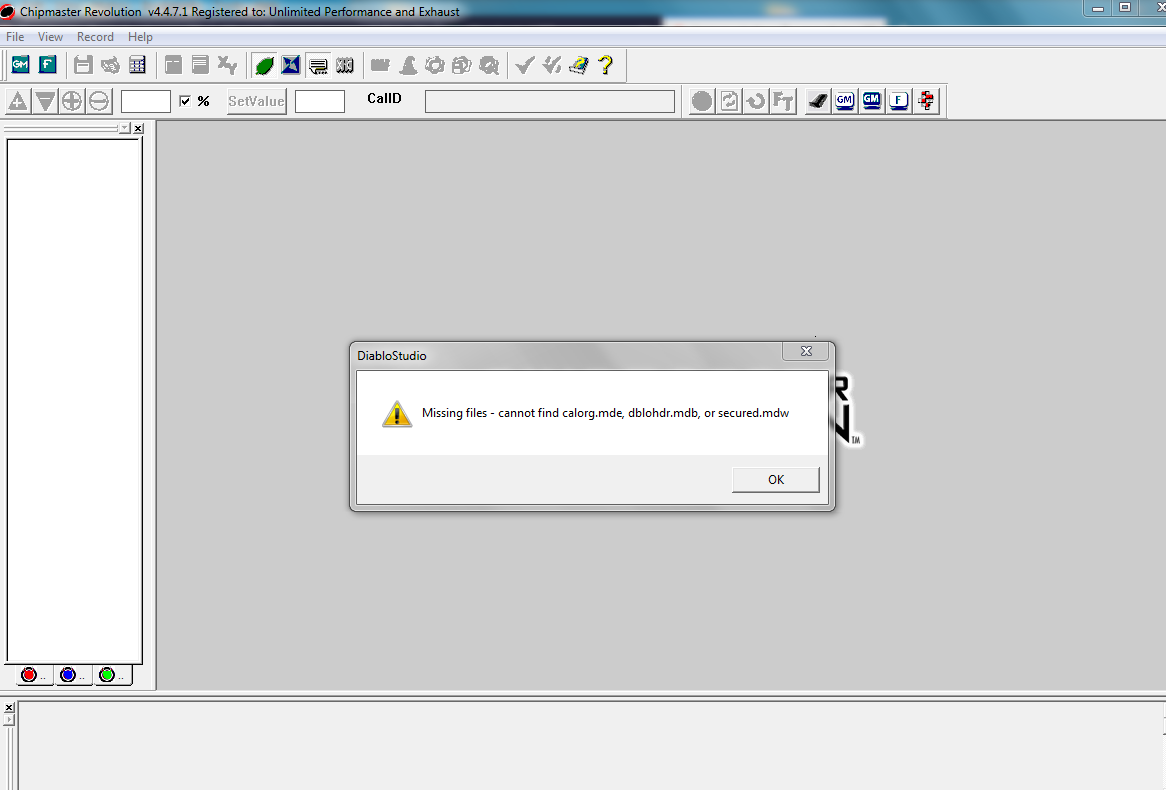This screenshot has width=1166, height=790.
Task: Click the circular undo arrow icon
Action: [756, 100]
